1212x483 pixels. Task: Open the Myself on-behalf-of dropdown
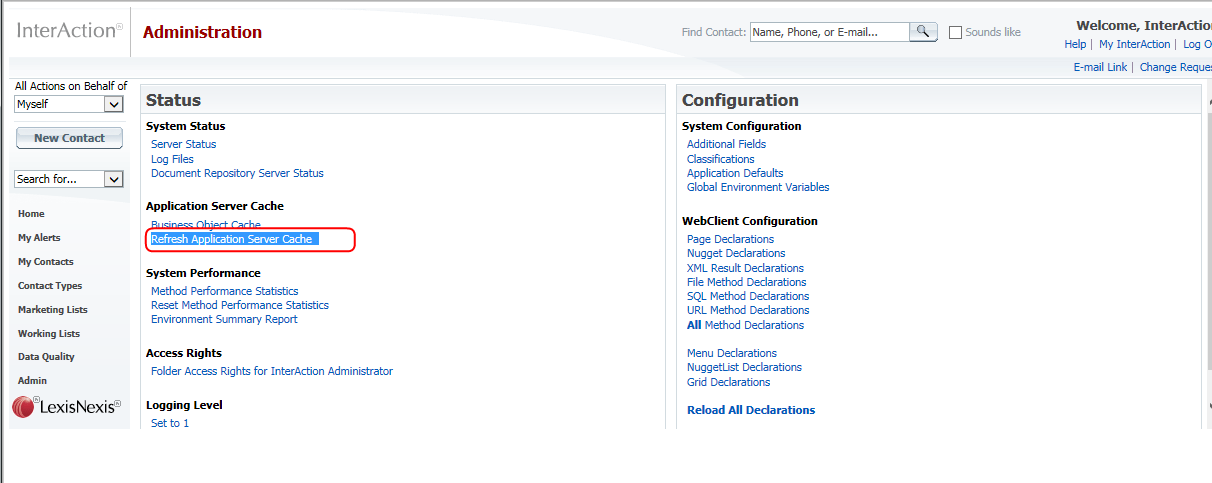click(x=69, y=104)
